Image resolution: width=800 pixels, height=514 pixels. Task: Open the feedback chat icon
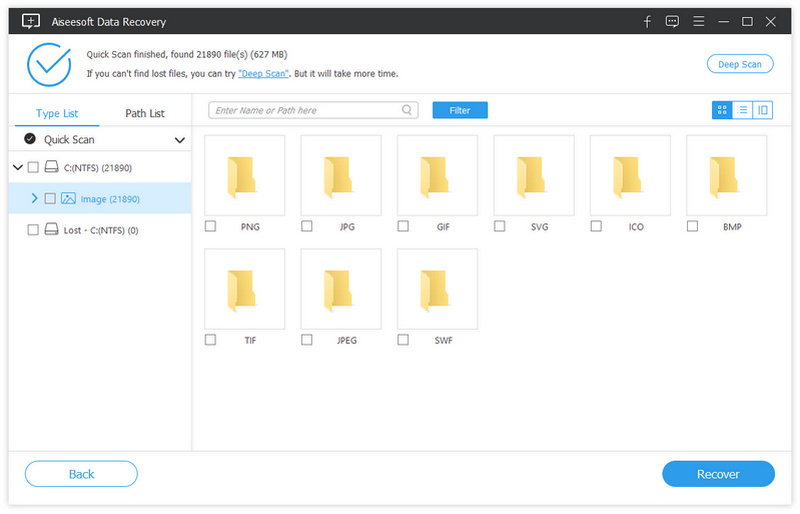point(672,20)
